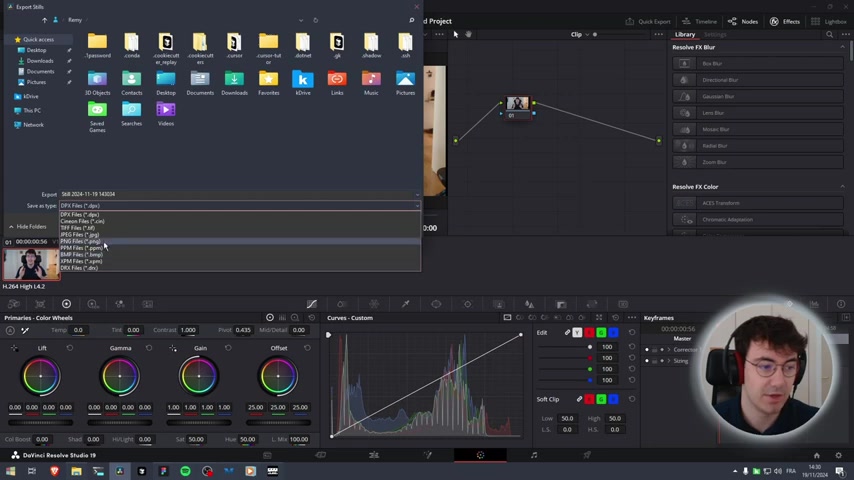
Task: Open the Blur/Sharpen palette icon
Action: [x=529, y=304]
